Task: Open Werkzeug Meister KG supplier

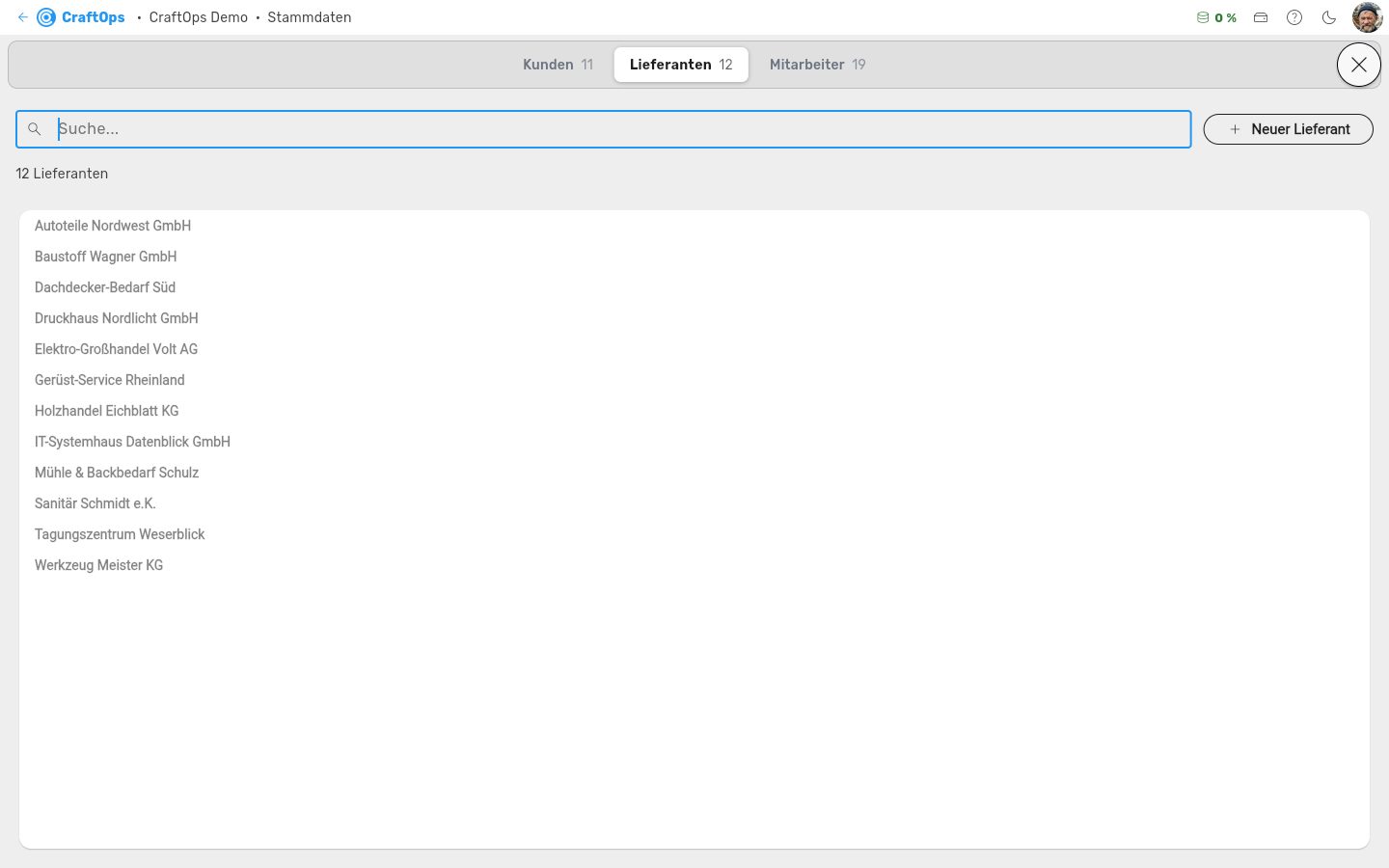Action: (694, 565)
